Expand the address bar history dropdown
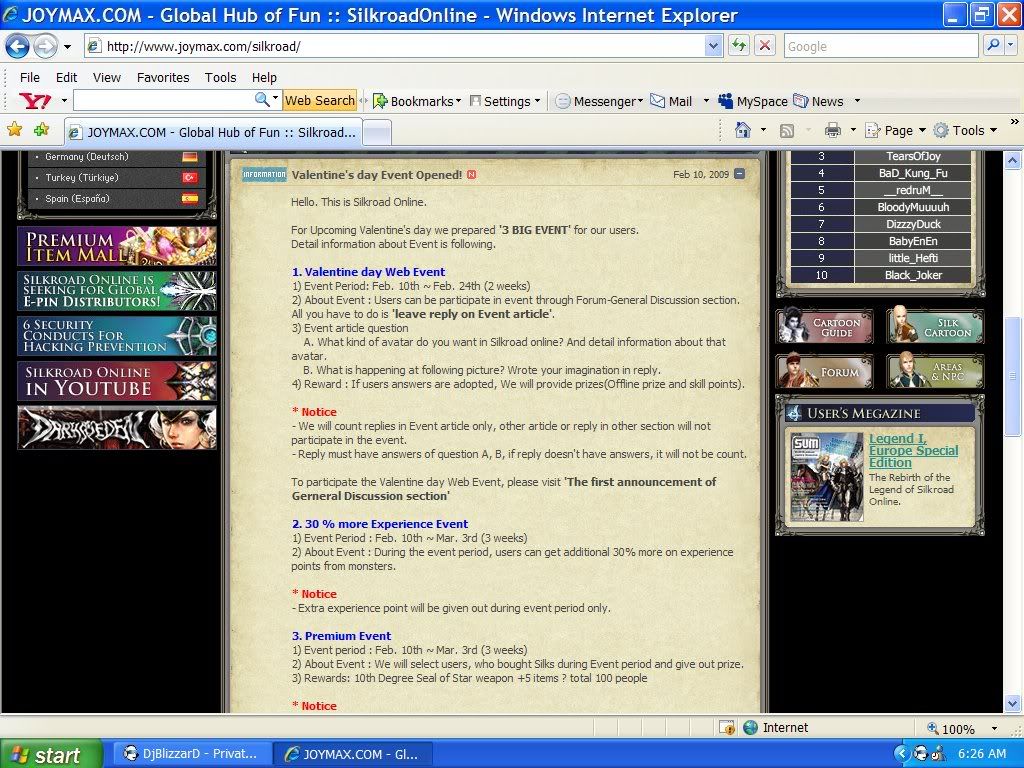 pos(713,46)
